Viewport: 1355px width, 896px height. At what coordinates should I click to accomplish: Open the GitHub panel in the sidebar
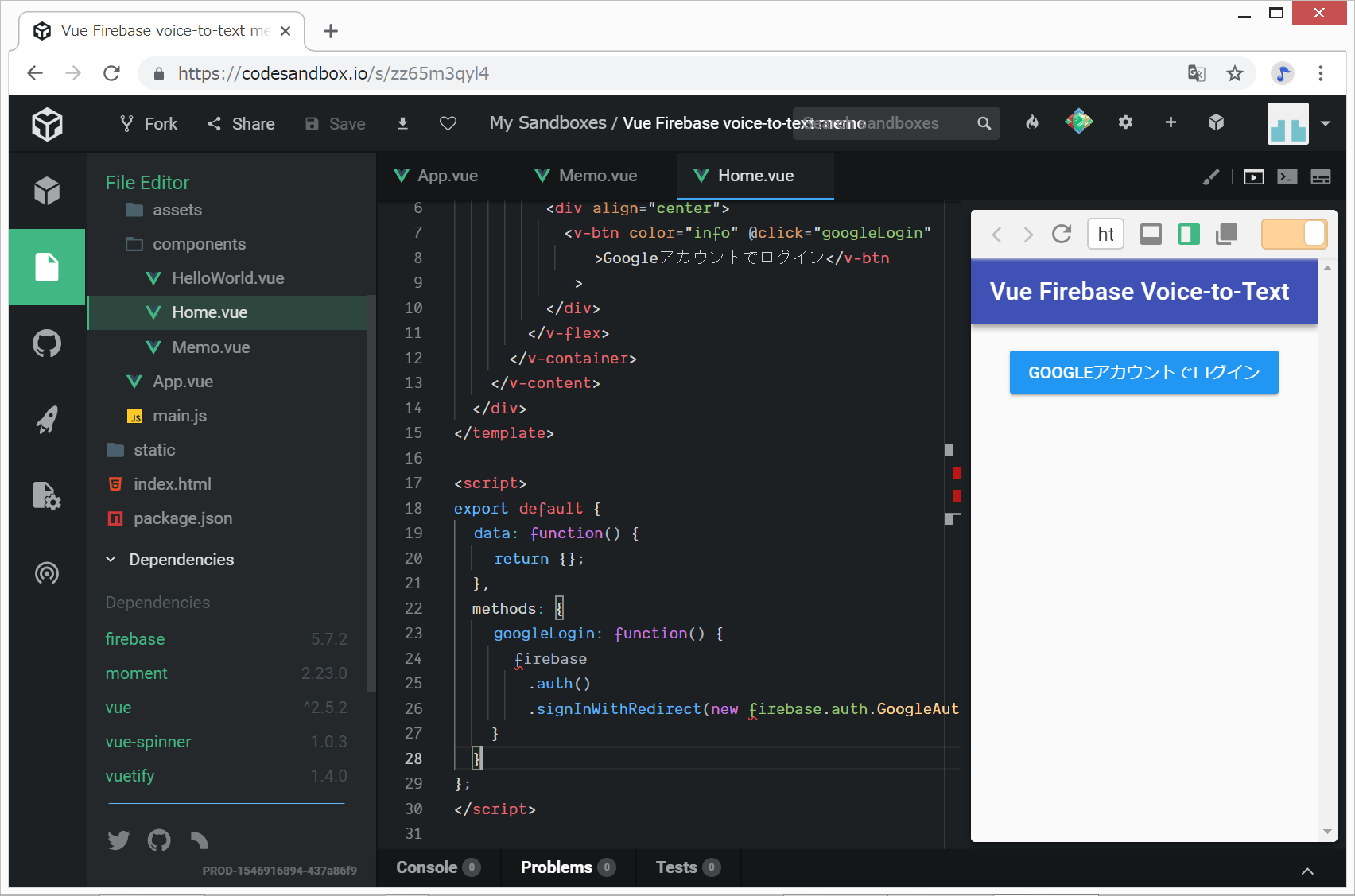pos(47,343)
